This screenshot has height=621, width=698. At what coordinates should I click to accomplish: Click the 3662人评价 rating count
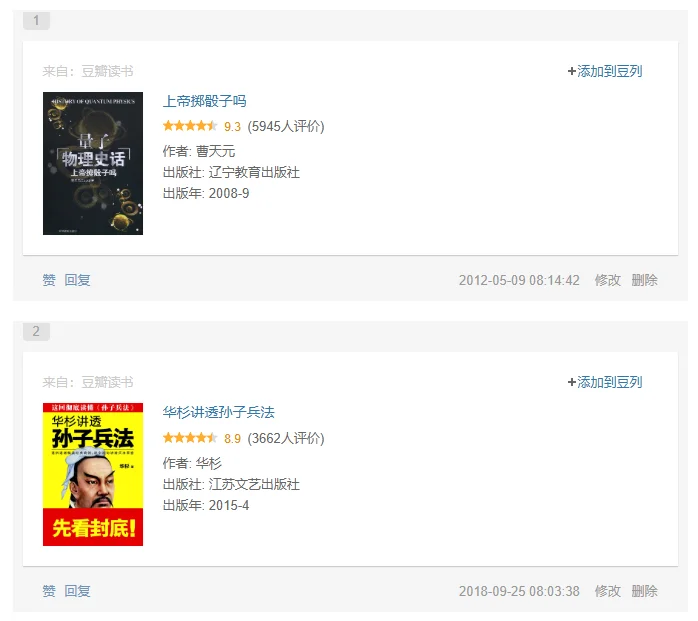286,438
